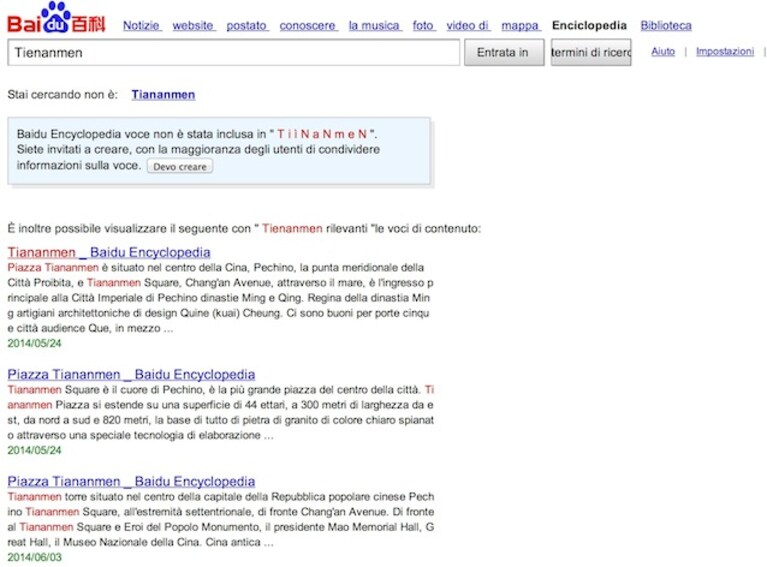767x567 pixels.
Task: Open the Aiuto help link
Action: pyautogui.click(x=663, y=51)
